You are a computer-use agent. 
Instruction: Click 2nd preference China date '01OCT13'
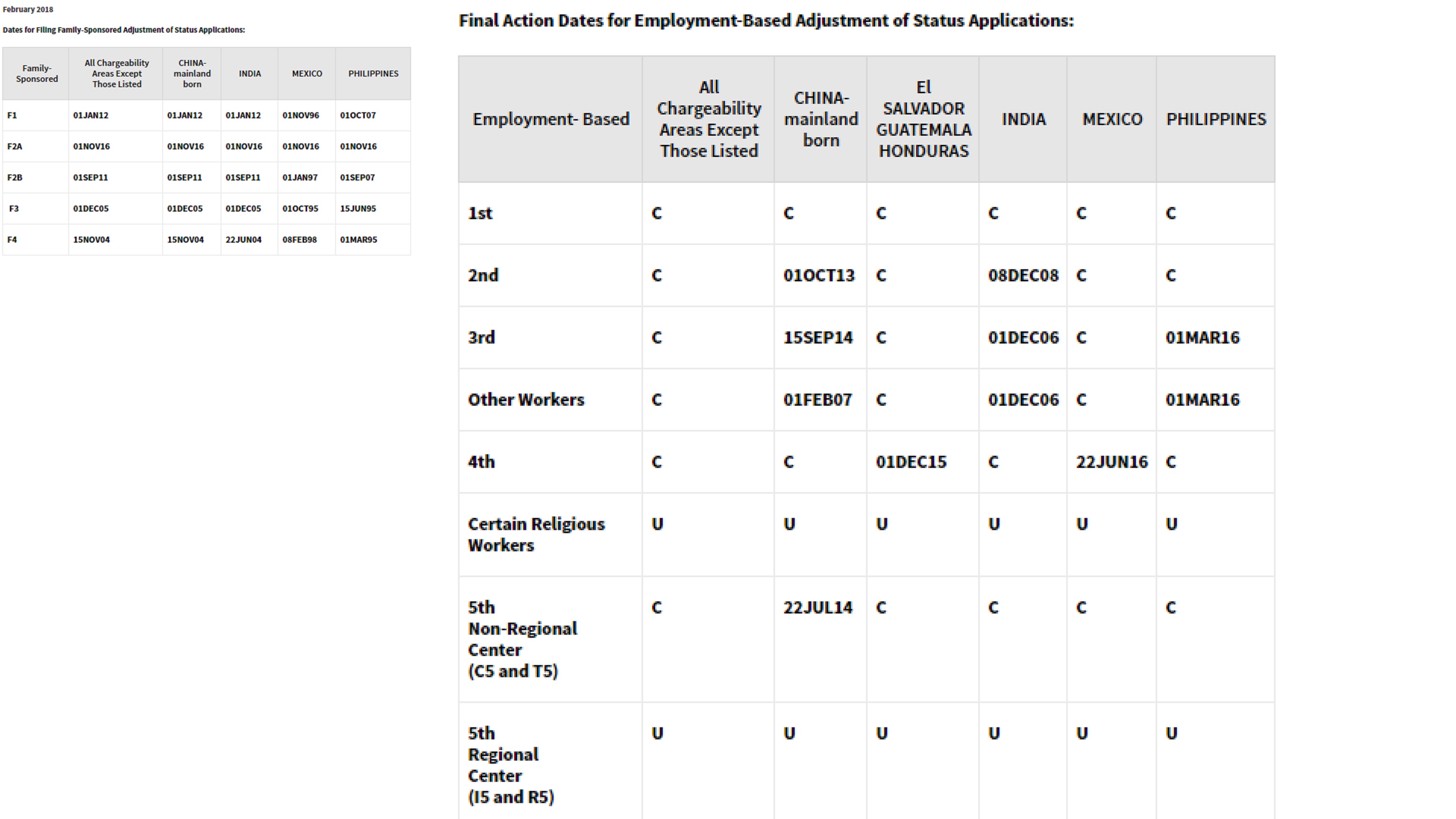pos(819,276)
